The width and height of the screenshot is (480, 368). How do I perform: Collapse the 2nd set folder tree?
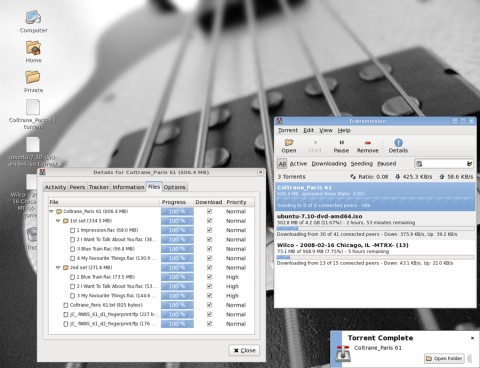(58, 267)
